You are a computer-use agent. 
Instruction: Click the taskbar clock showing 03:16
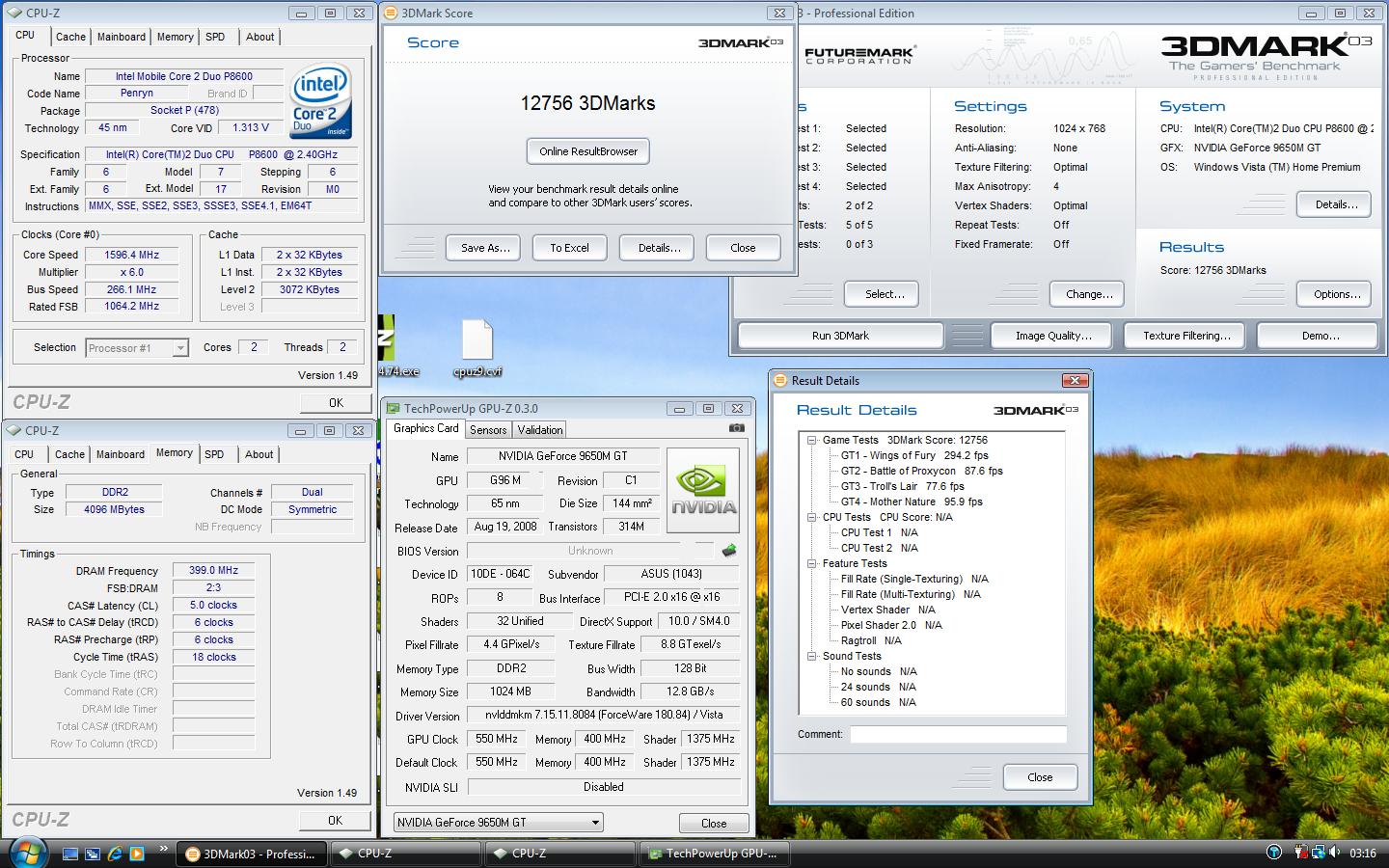coord(1363,853)
